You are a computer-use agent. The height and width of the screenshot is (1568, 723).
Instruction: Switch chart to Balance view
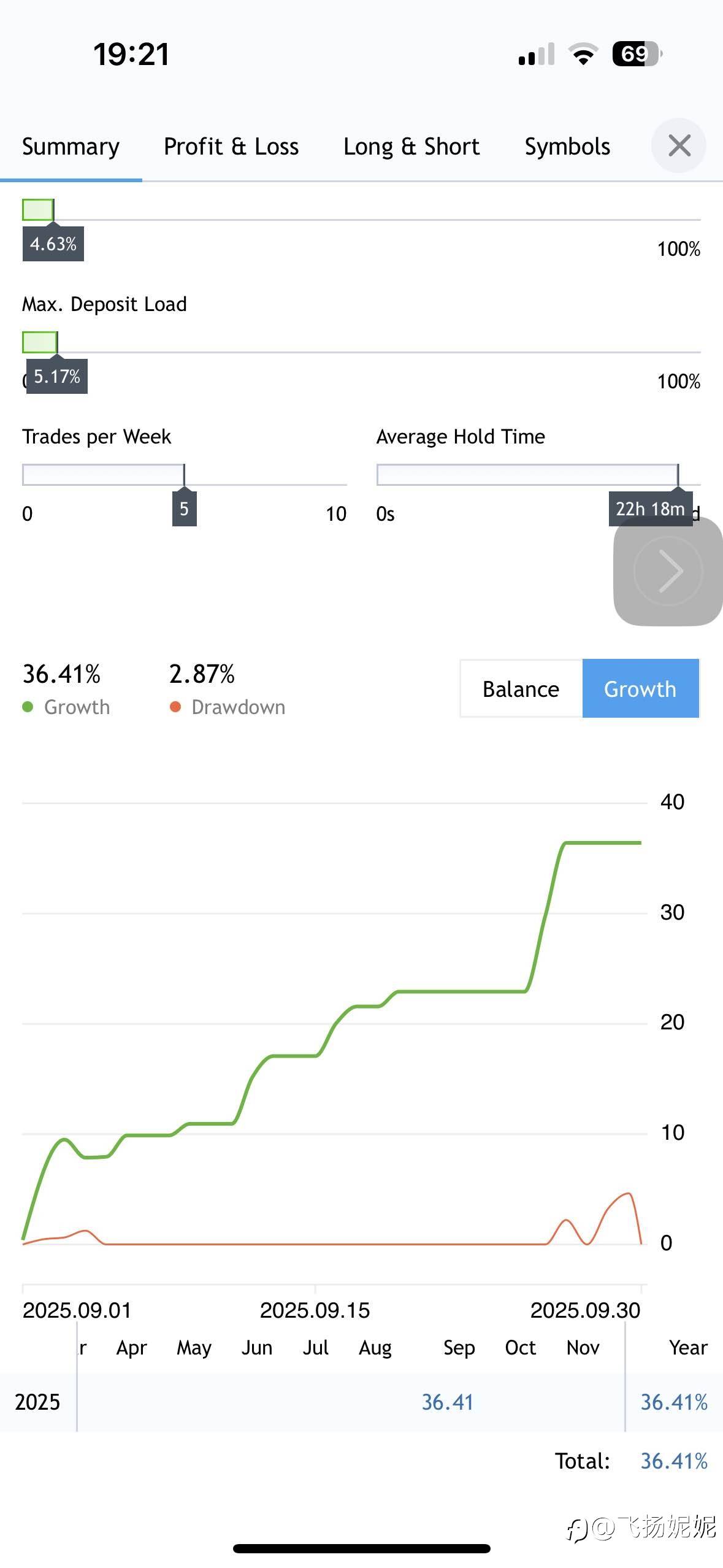521,689
